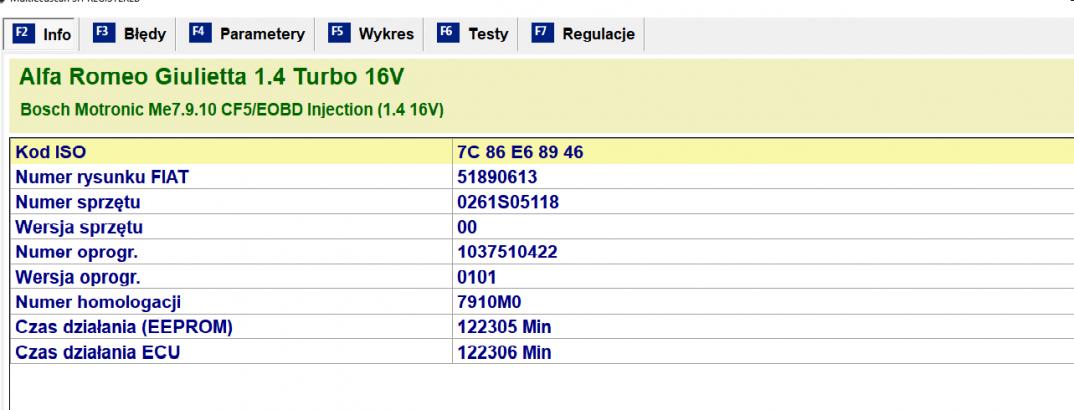Click the ECU runtime value 122306 Min

(503, 352)
